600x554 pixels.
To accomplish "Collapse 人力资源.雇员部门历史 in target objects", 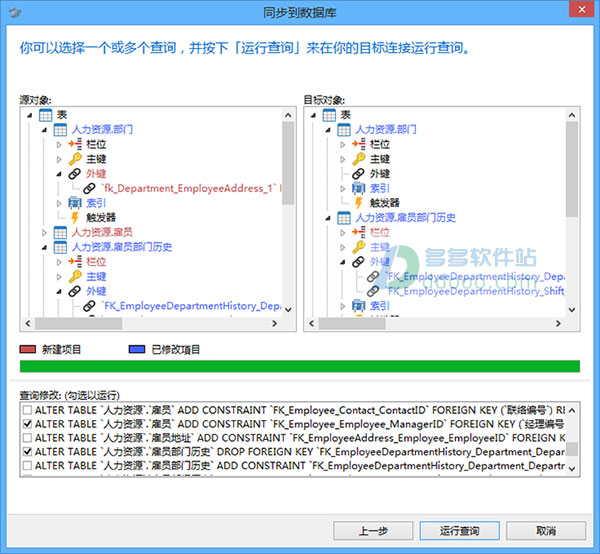I will point(328,218).
